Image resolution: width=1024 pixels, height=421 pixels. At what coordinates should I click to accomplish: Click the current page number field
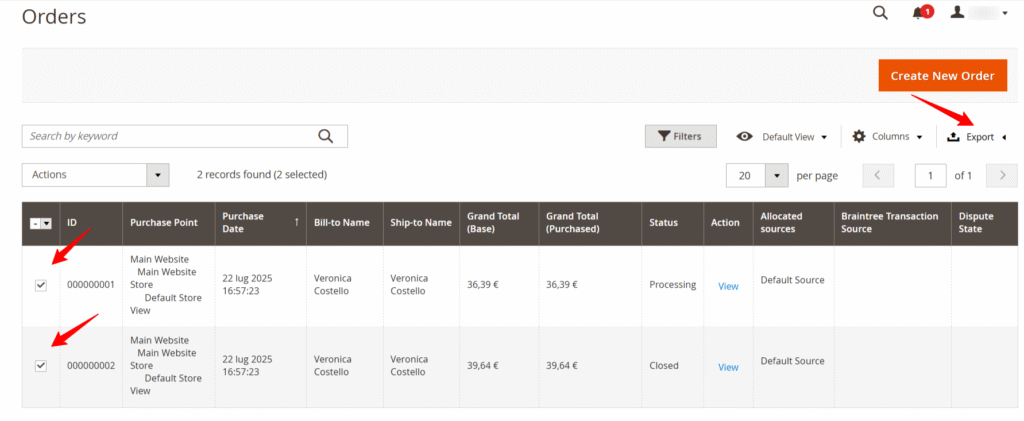(x=930, y=175)
